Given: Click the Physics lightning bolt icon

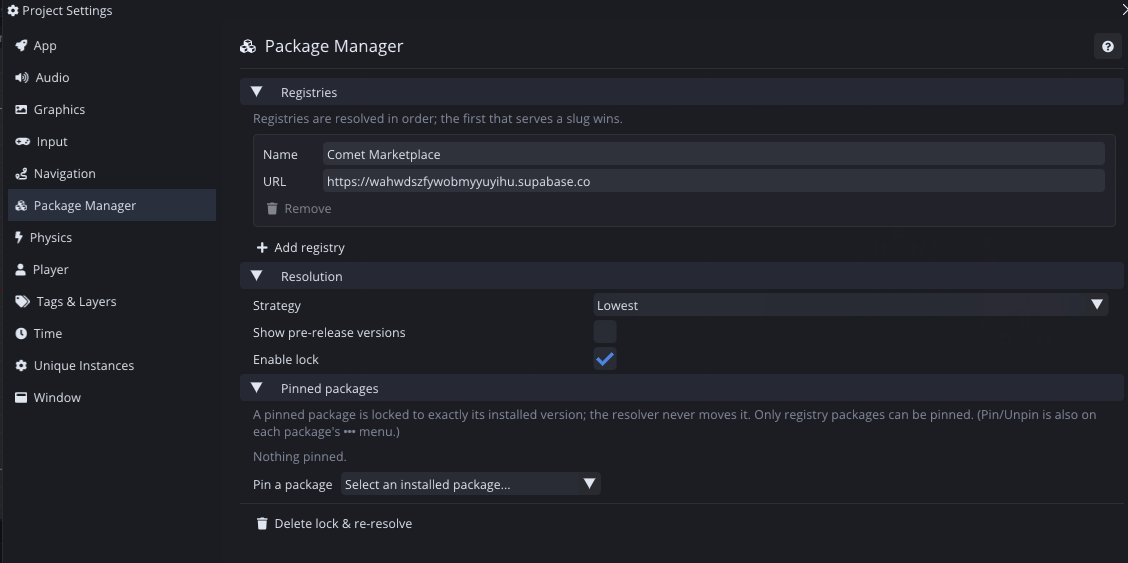Looking at the screenshot, I should pos(19,237).
